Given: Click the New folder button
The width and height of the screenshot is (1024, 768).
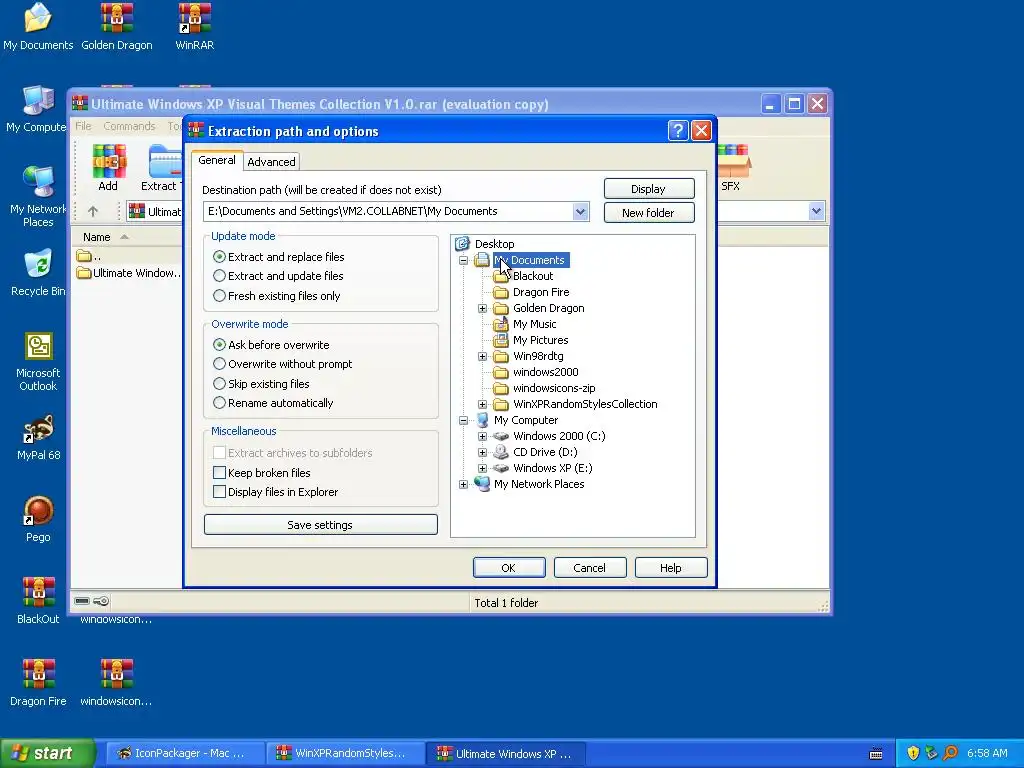Looking at the screenshot, I should (x=648, y=212).
